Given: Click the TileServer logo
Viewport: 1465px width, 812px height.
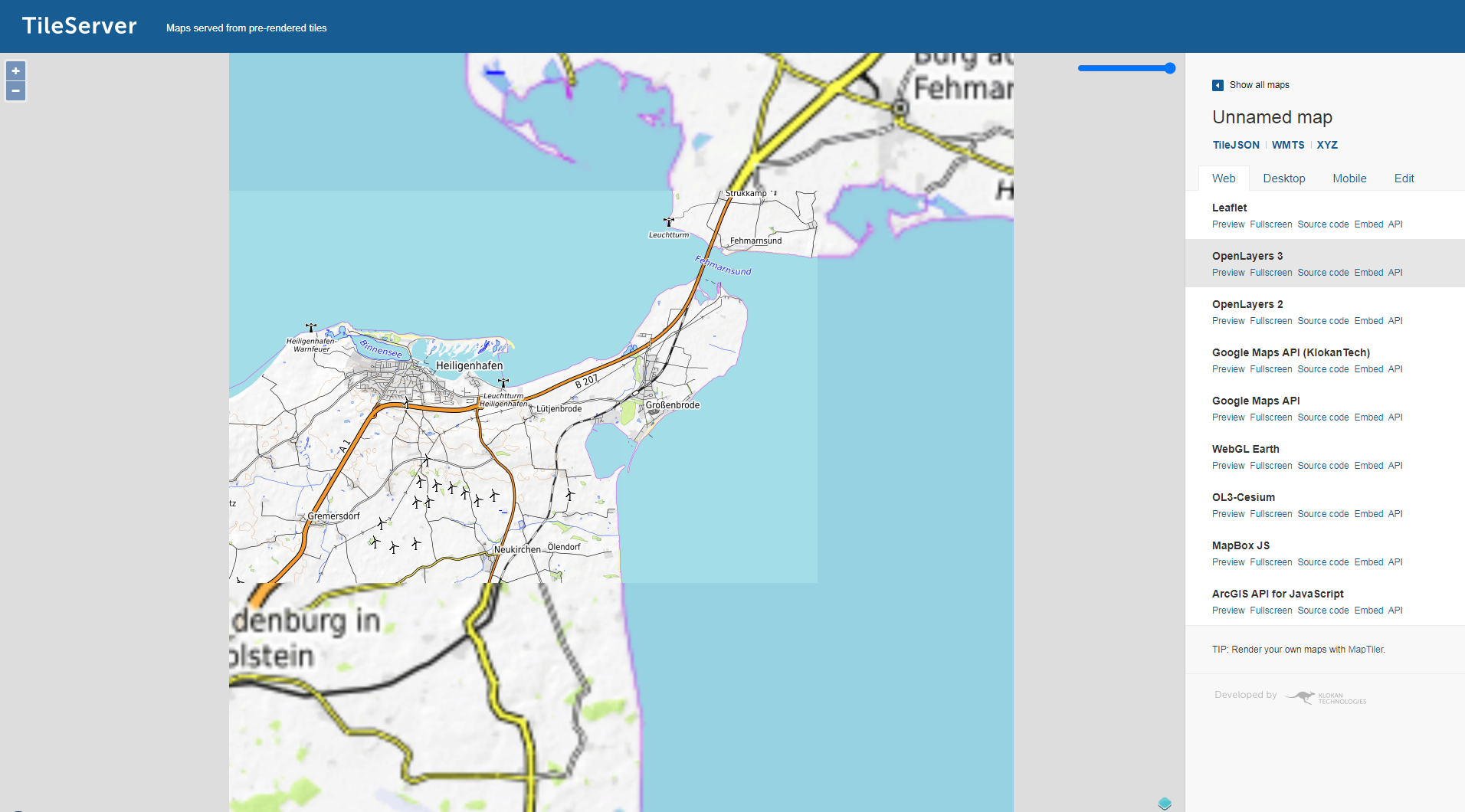Looking at the screenshot, I should click(x=80, y=26).
